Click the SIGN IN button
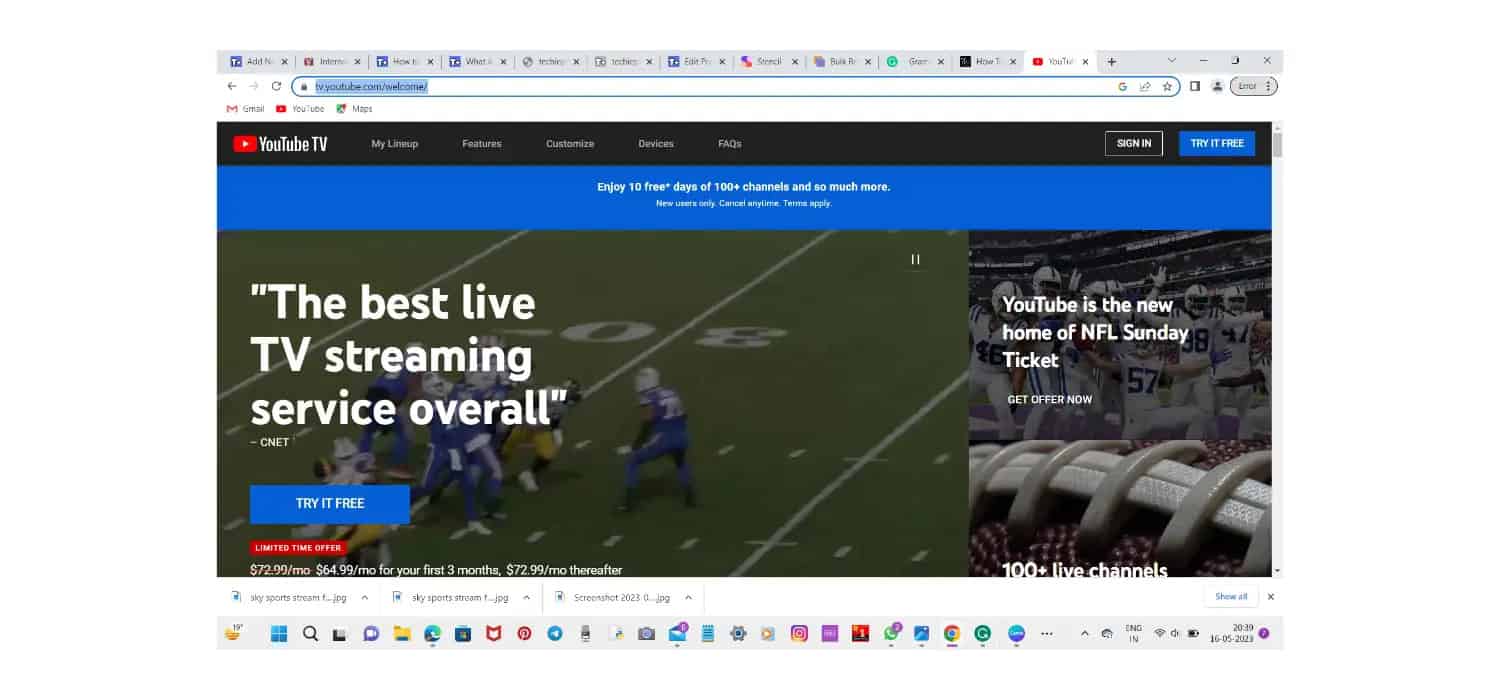This screenshot has width=1500, height=700. pos(1134,144)
